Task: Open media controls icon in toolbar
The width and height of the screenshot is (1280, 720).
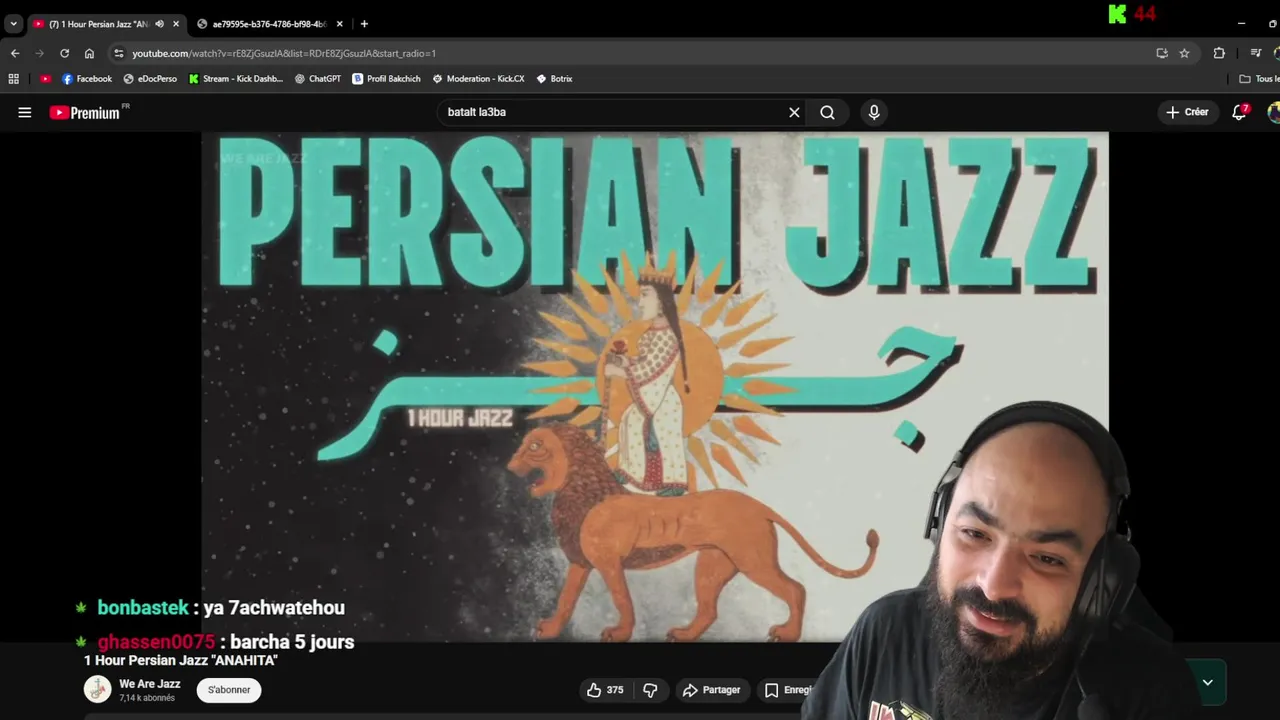Action: click(1256, 53)
